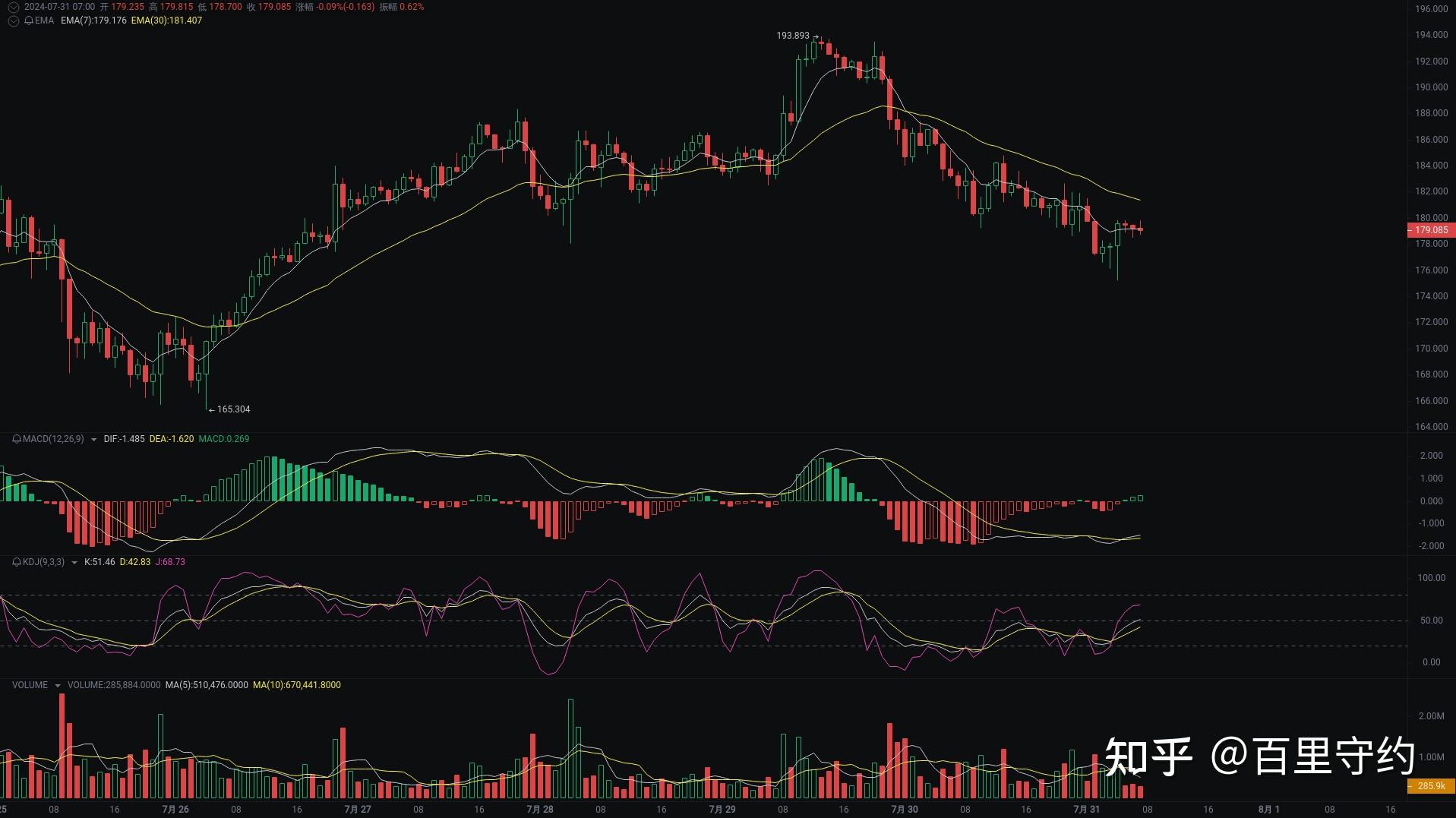Click the current price tag 179.085

point(1431,230)
